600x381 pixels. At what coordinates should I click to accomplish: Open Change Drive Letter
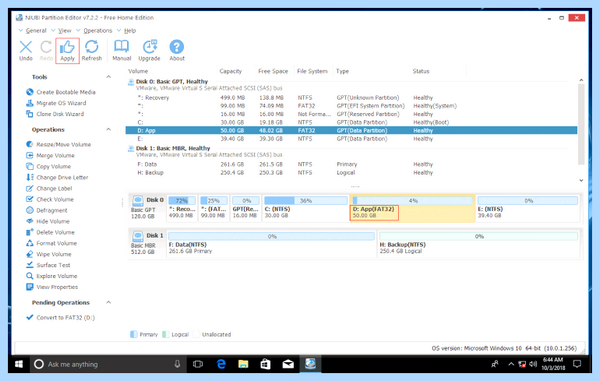click(x=57, y=177)
